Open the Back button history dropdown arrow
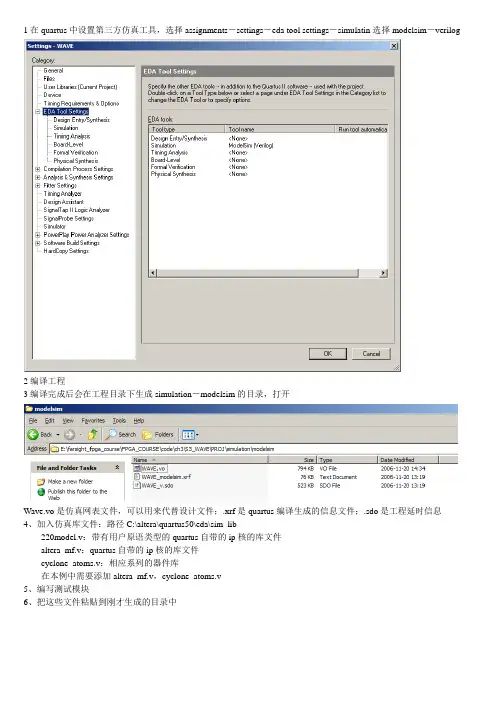The height and width of the screenshot is (702, 496). tap(58, 435)
